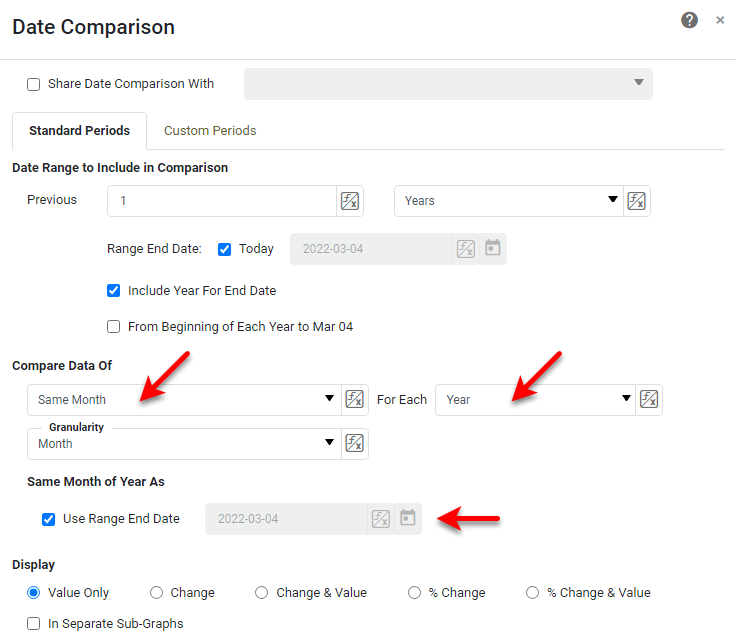Enable Share Date Comparison With checkbox
This screenshot has height=643, width=736.
(x=34, y=85)
